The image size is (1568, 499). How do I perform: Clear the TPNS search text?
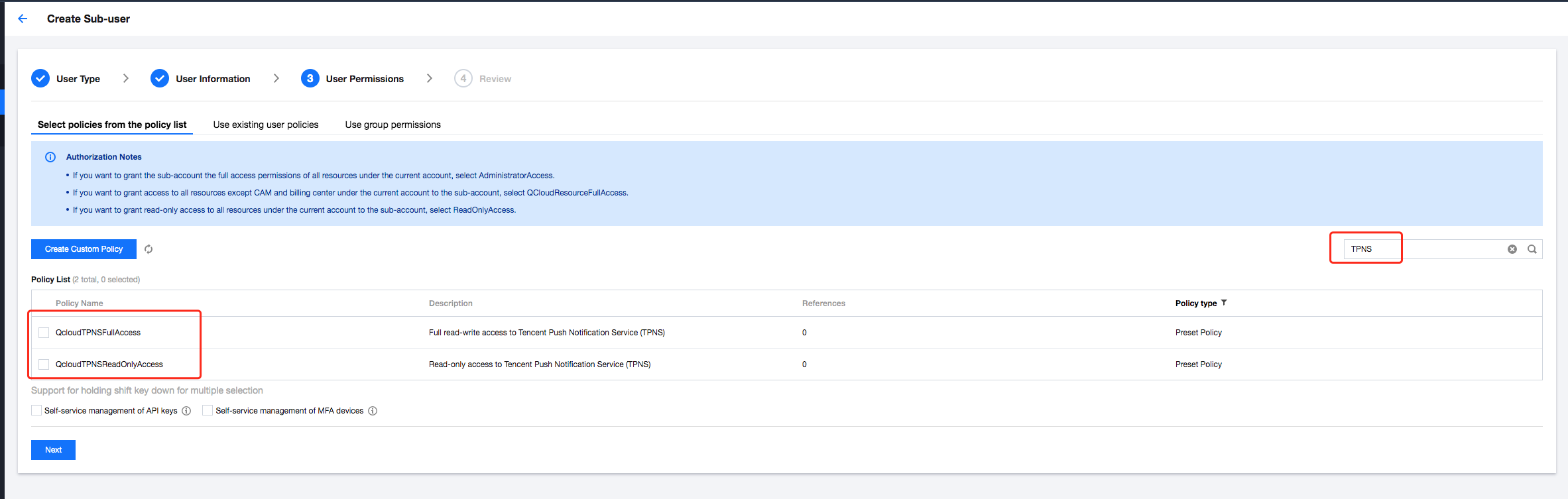click(1512, 249)
